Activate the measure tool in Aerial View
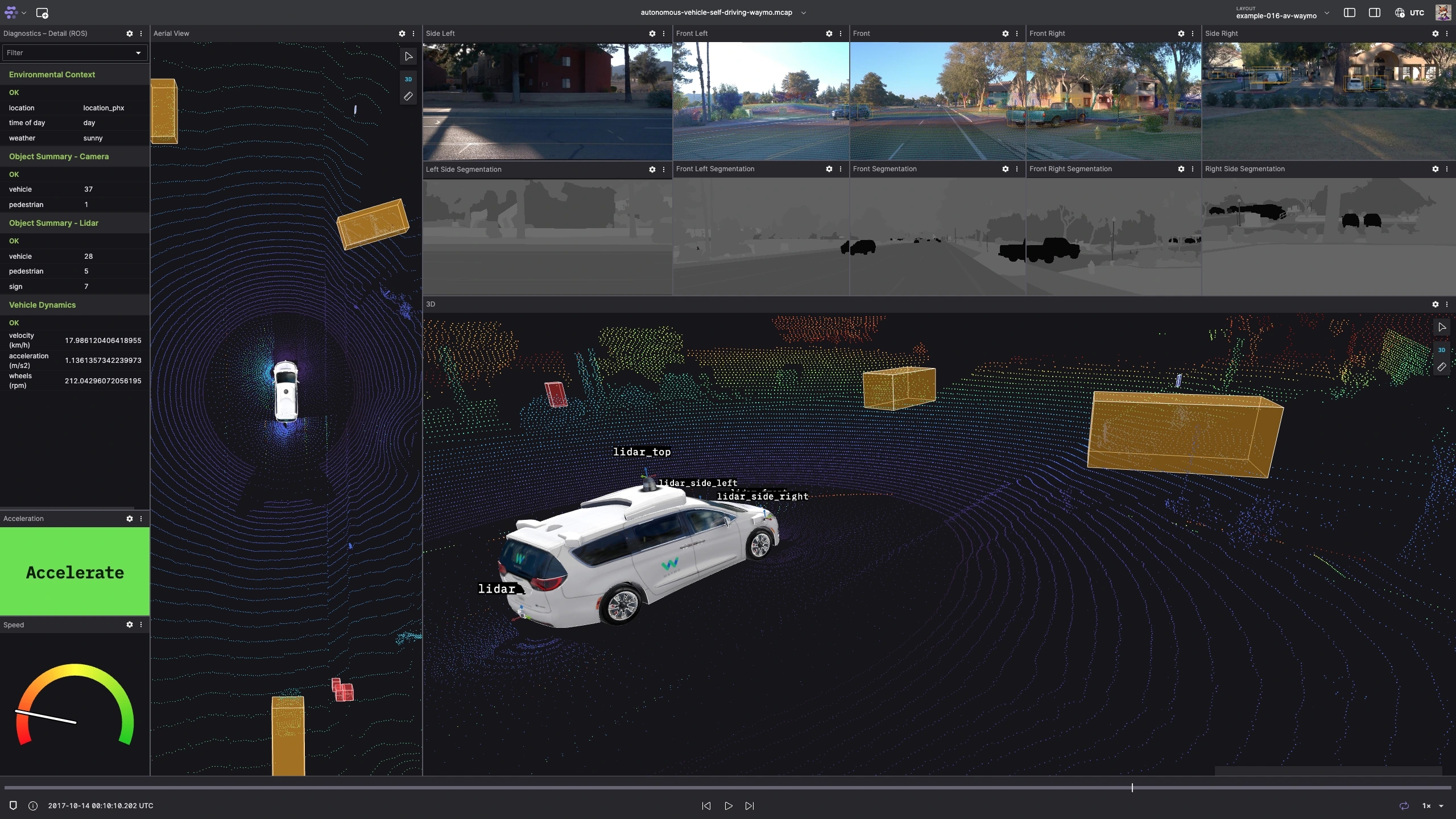Image resolution: width=1456 pixels, height=819 pixels. pyautogui.click(x=408, y=97)
